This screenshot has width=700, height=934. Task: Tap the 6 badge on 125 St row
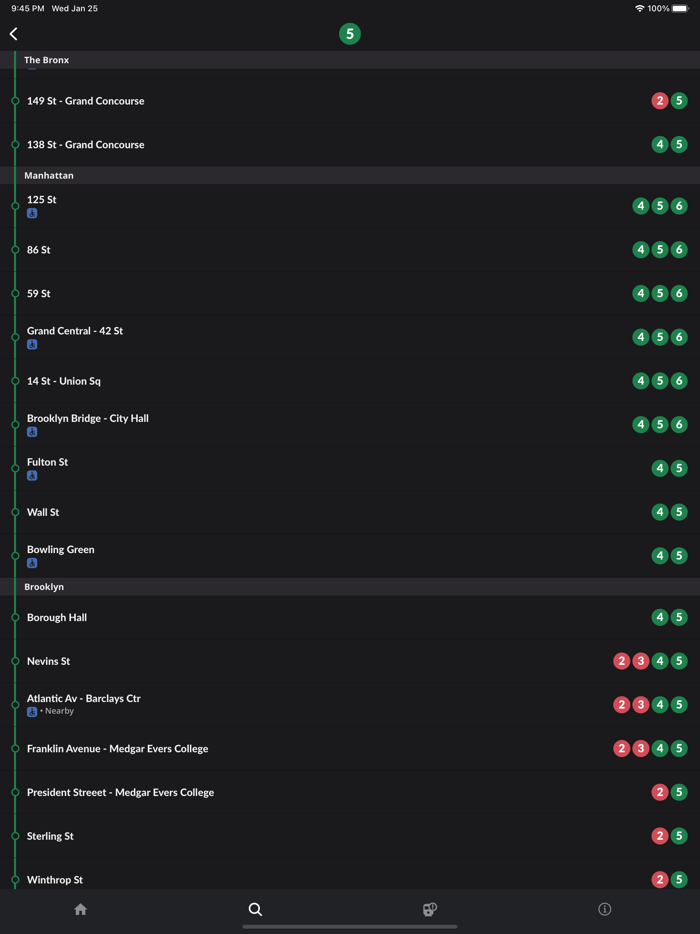pyautogui.click(x=679, y=206)
